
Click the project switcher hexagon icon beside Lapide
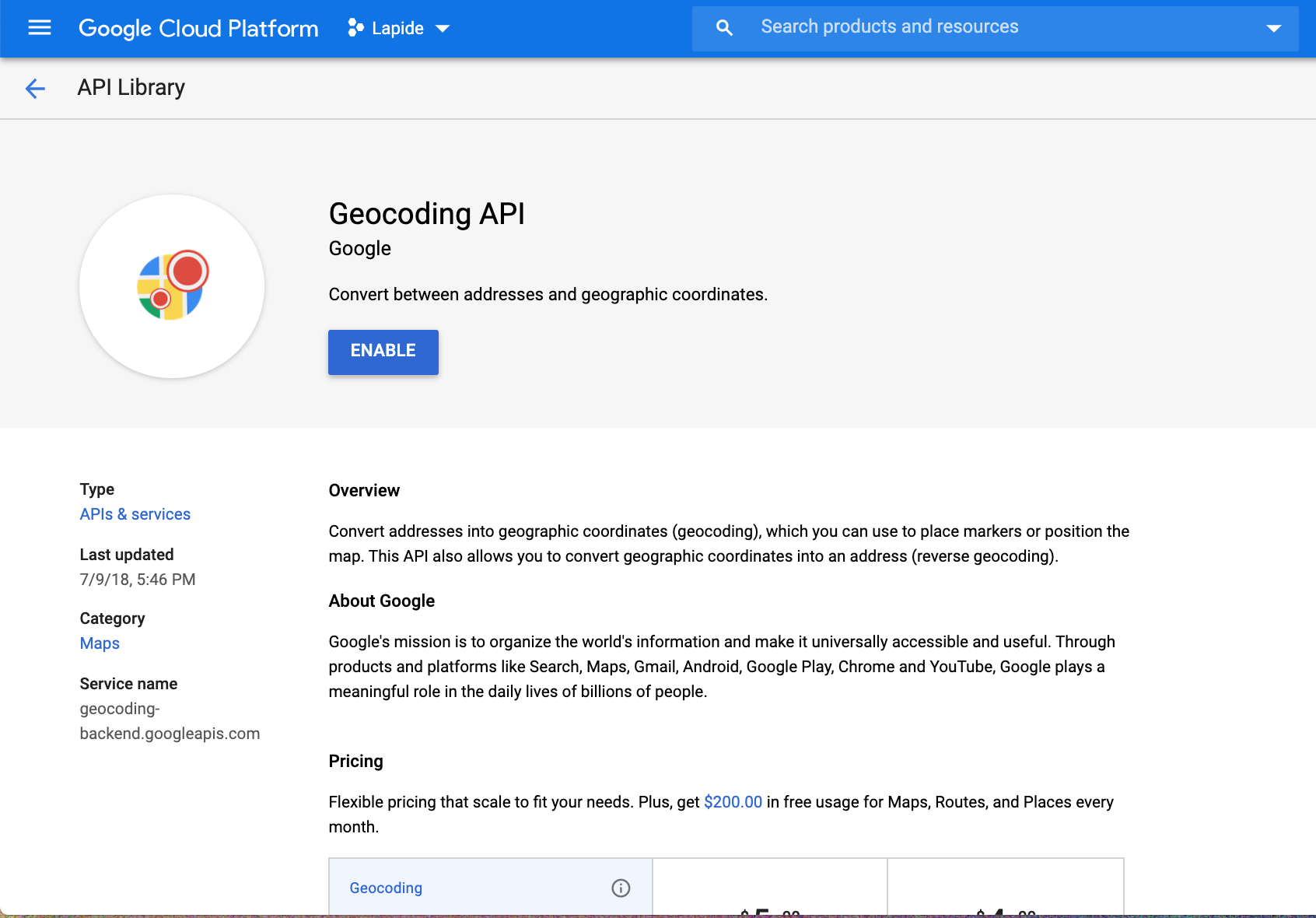357,27
